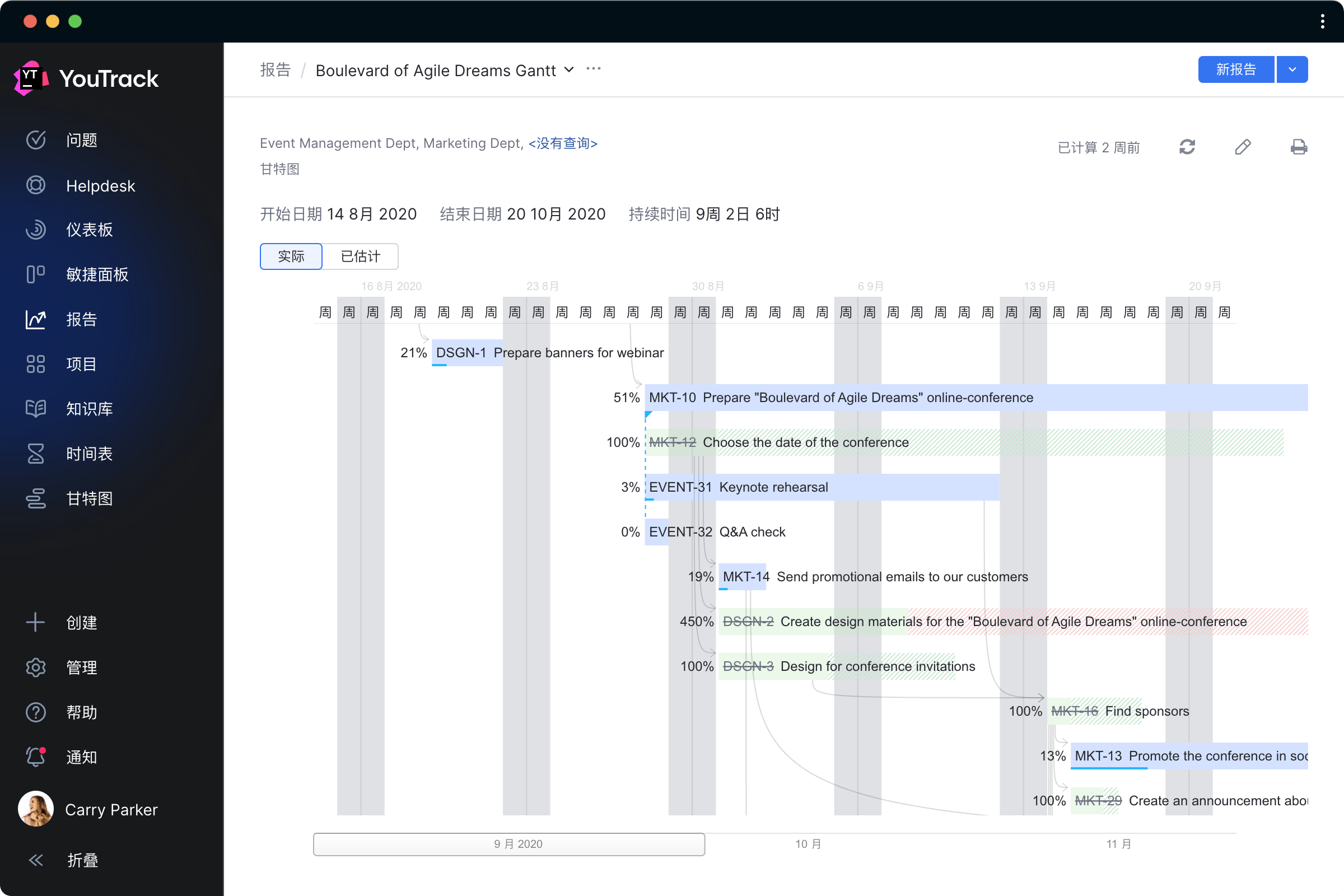Click on MKT-10 Gantt bar task
This screenshot has height=896, width=1344.
click(975, 397)
